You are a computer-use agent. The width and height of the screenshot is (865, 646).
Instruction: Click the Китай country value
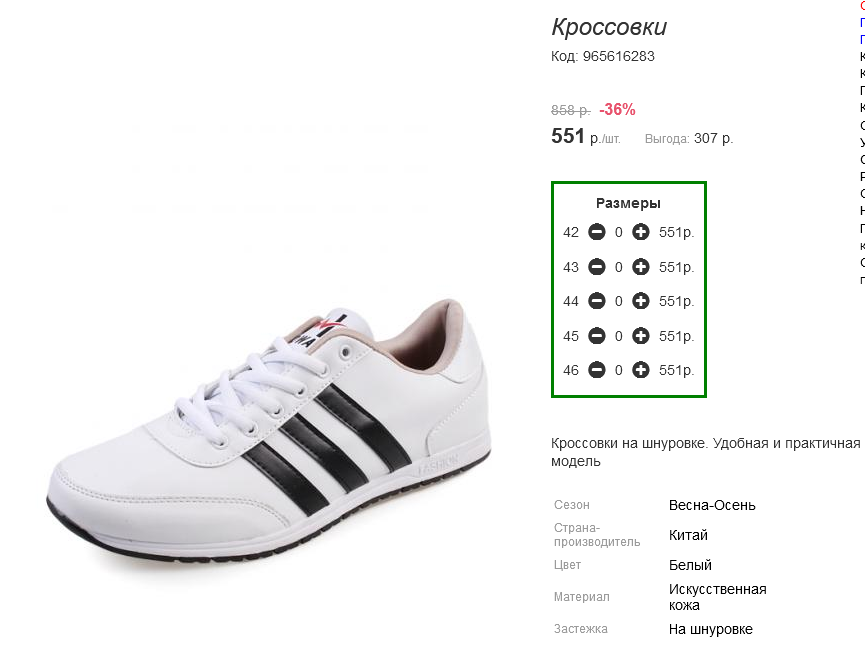[x=688, y=535]
